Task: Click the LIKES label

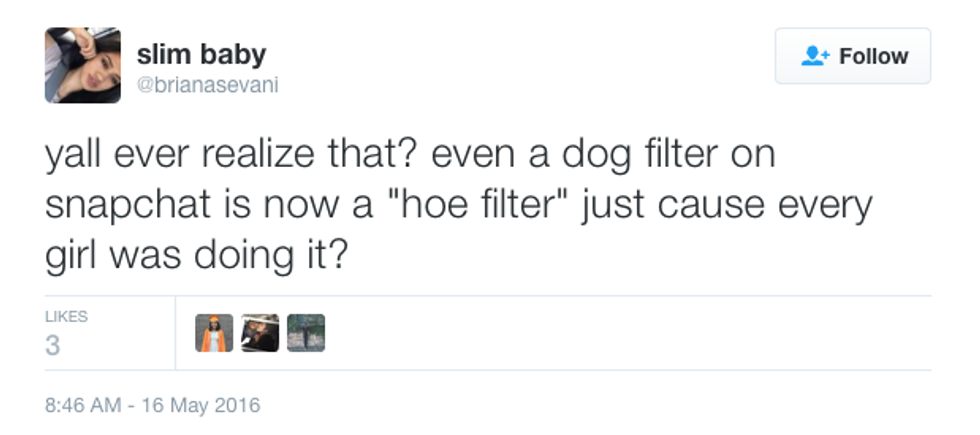Action: [x=66, y=316]
